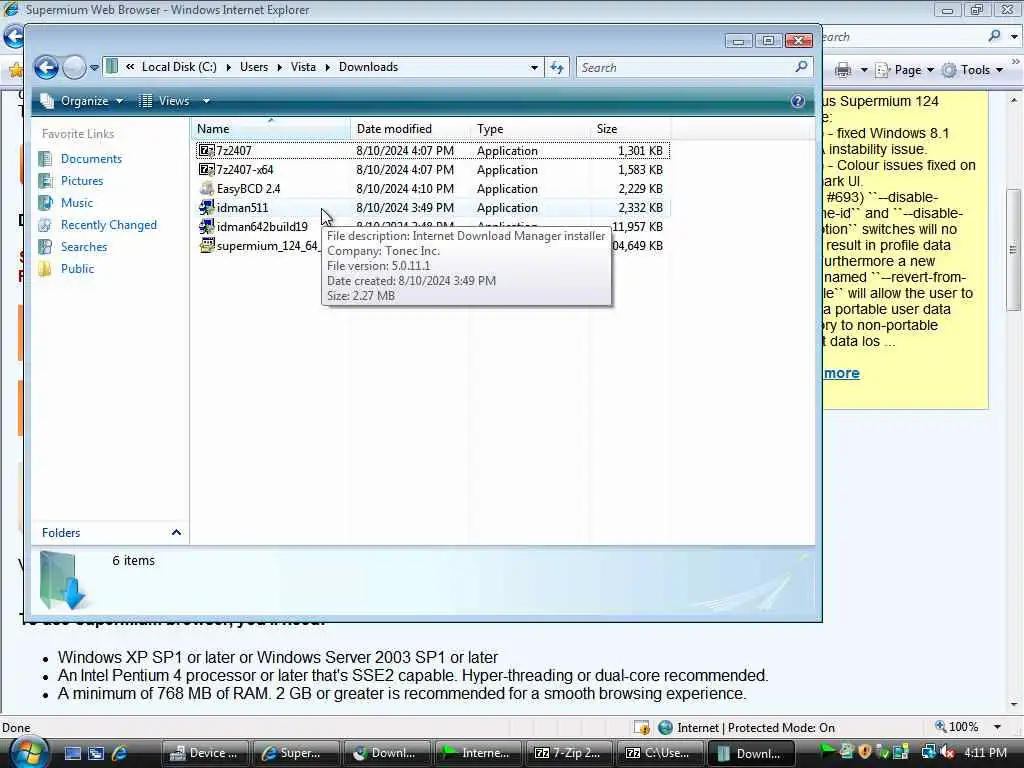Click the muted volume tray icon

(x=947, y=753)
